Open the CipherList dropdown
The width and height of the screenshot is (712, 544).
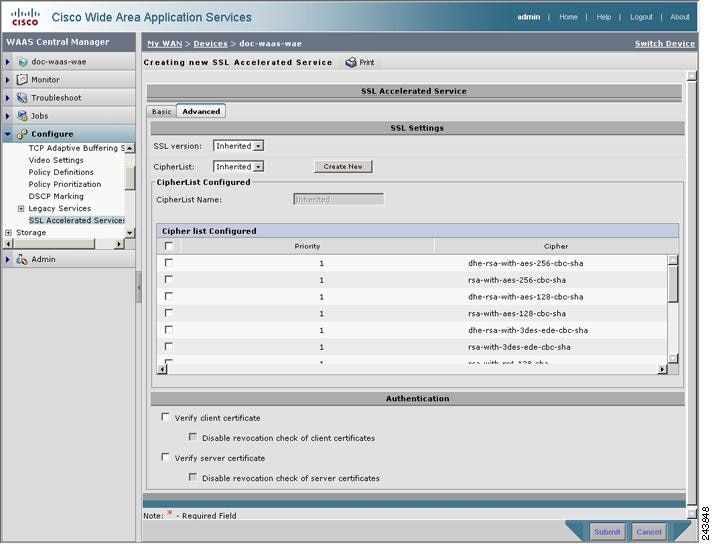click(x=238, y=167)
